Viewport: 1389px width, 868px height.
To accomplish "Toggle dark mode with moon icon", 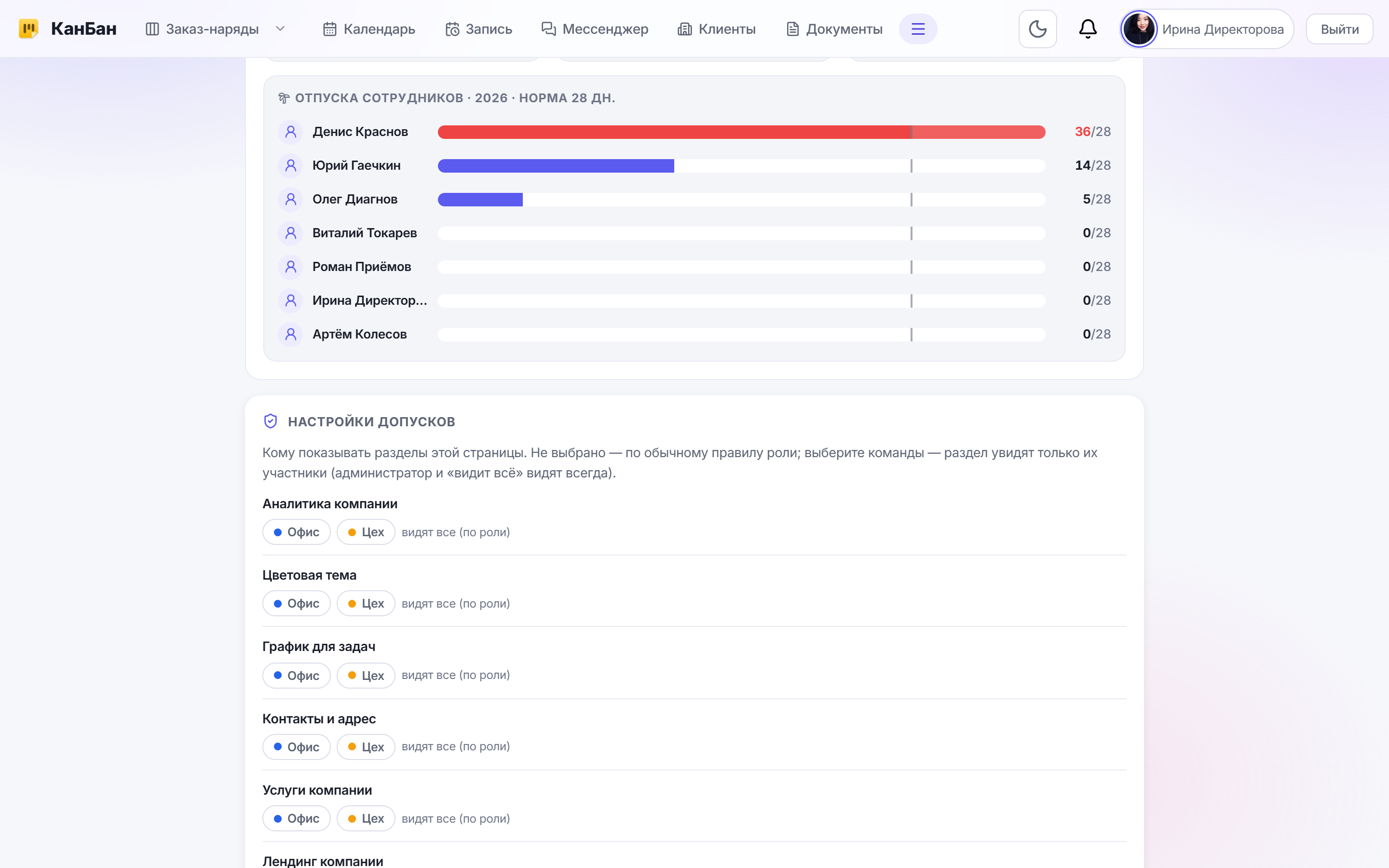I will pyautogui.click(x=1037, y=29).
